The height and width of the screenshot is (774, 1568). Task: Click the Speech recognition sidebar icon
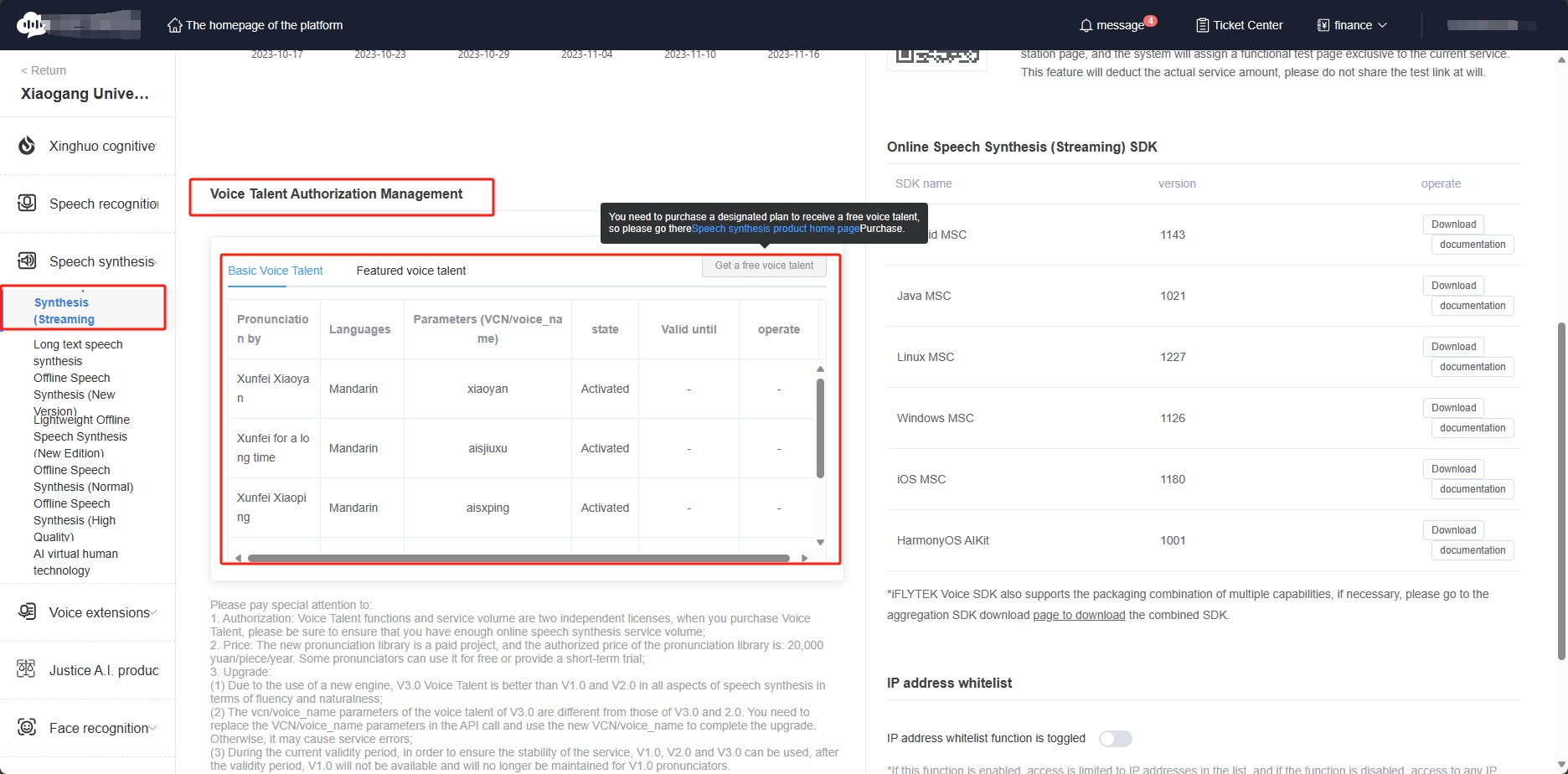[27, 203]
